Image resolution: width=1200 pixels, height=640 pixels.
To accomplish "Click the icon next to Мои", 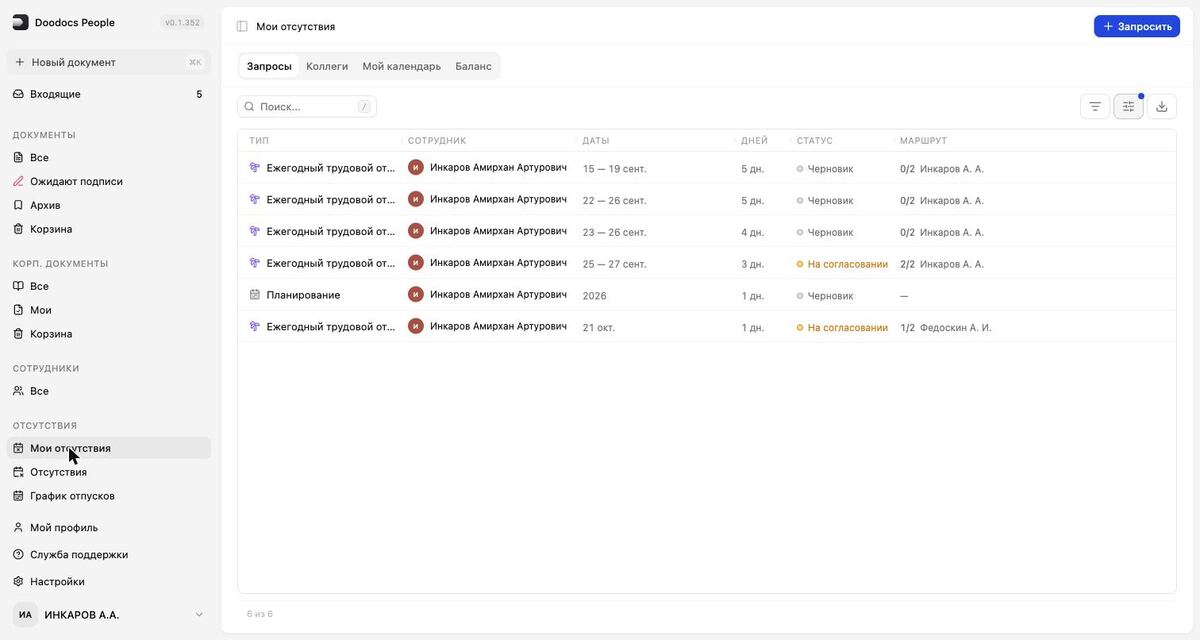I will [x=18, y=310].
